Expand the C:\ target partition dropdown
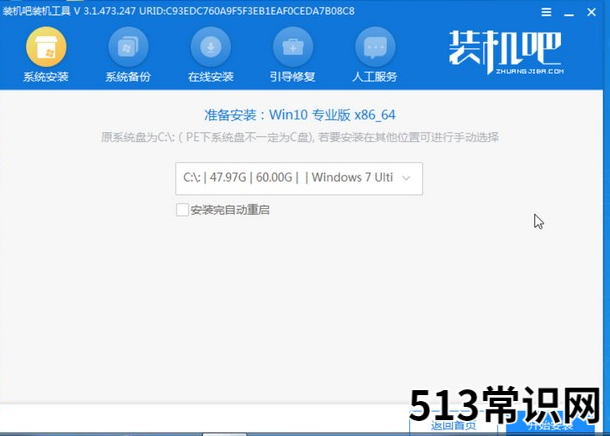This screenshot has height=436, width=610. [299, 179]
